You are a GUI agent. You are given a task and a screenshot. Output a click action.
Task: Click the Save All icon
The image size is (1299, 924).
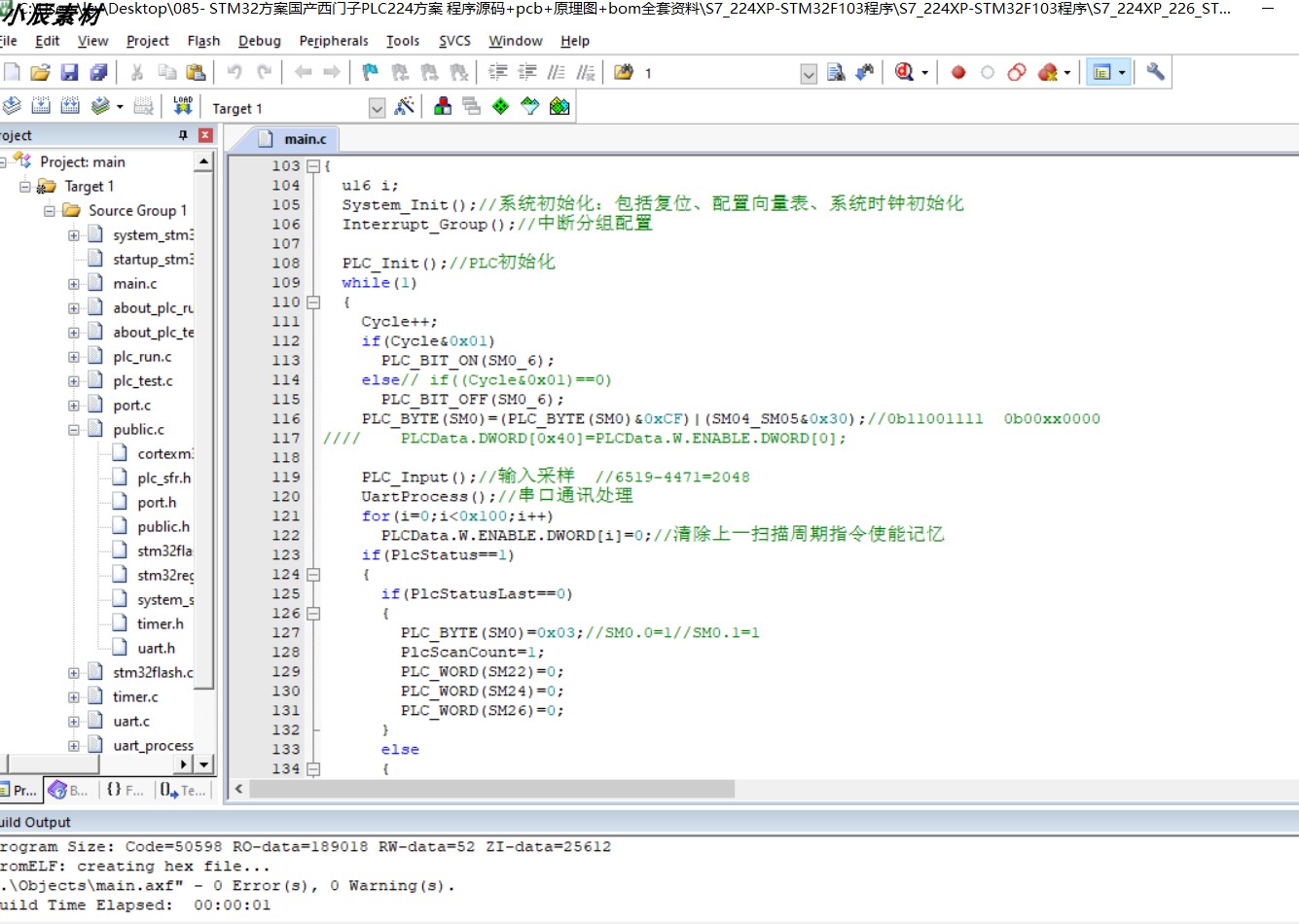click(98, 72)
